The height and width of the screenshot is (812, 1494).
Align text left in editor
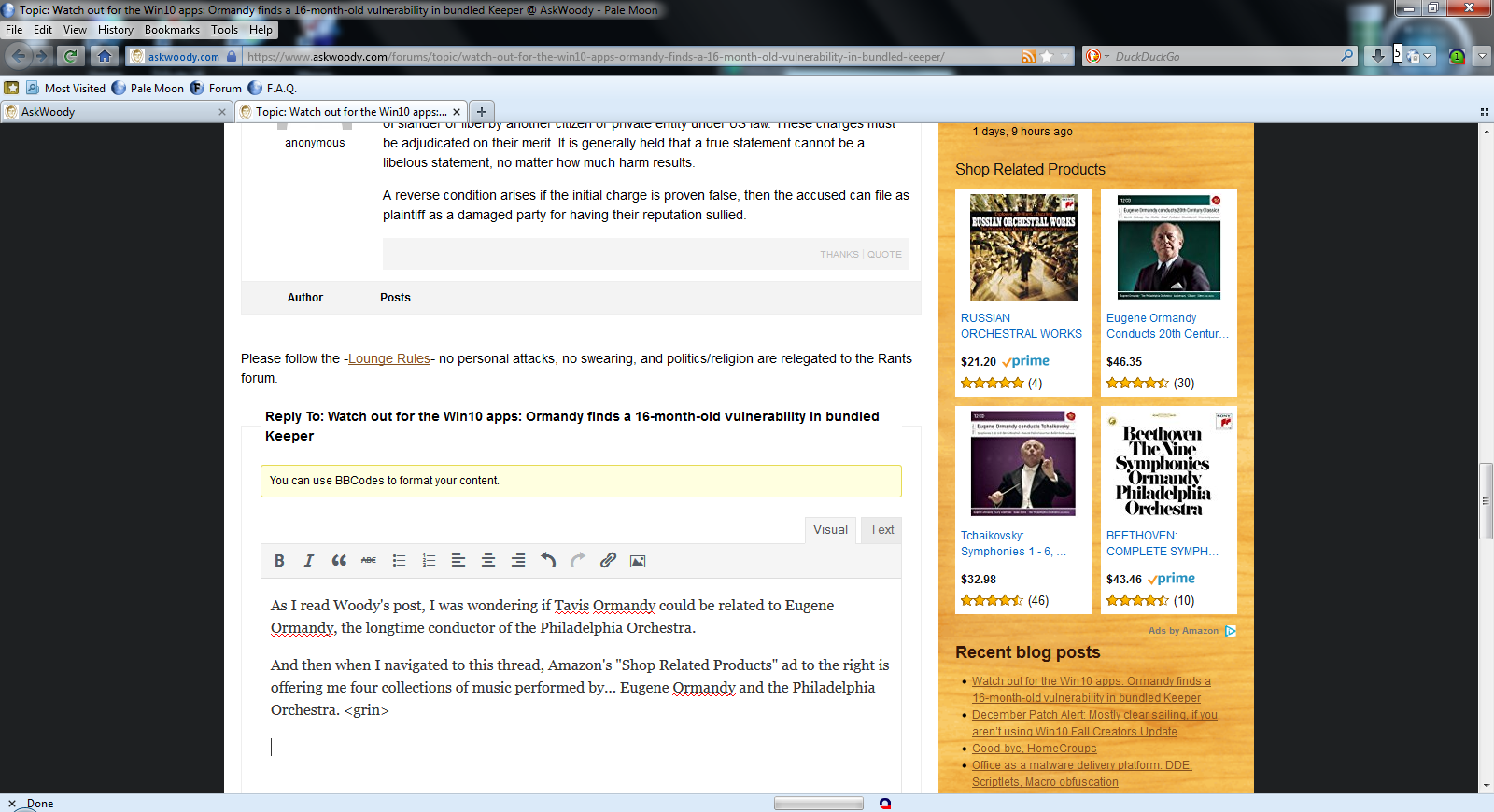pyautogui.click(x=458, y=560)
